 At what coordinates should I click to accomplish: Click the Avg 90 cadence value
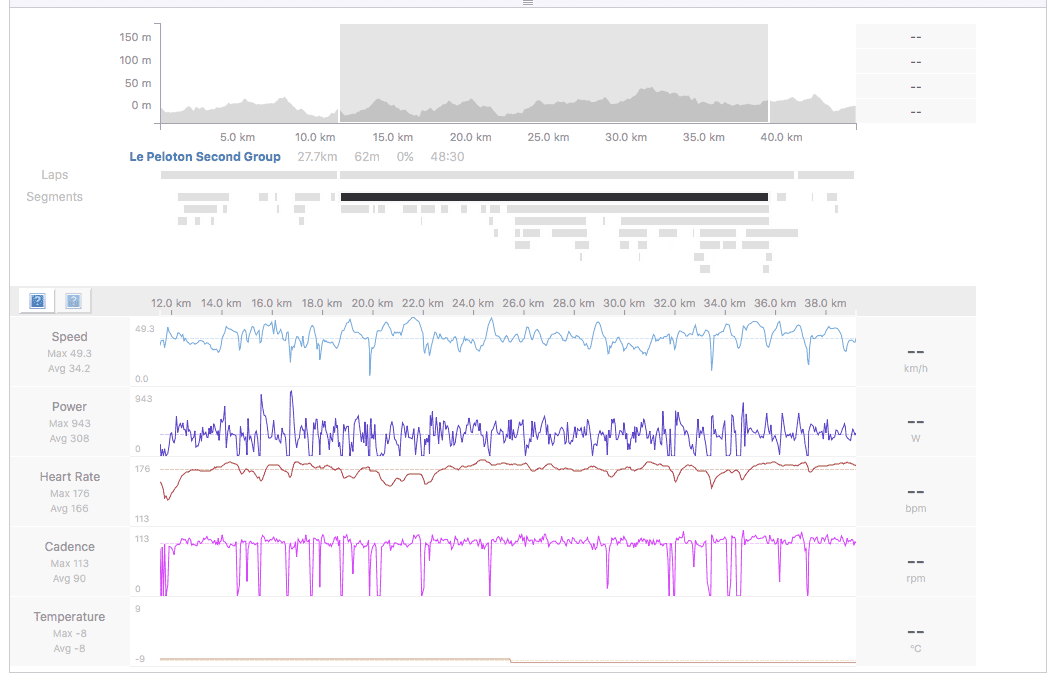click(x=69, y=578)
